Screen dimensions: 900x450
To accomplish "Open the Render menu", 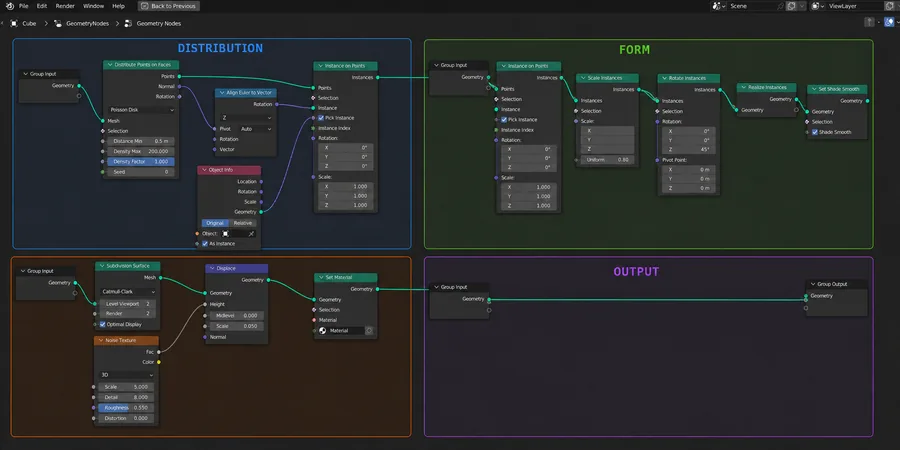I will point(65,6).
